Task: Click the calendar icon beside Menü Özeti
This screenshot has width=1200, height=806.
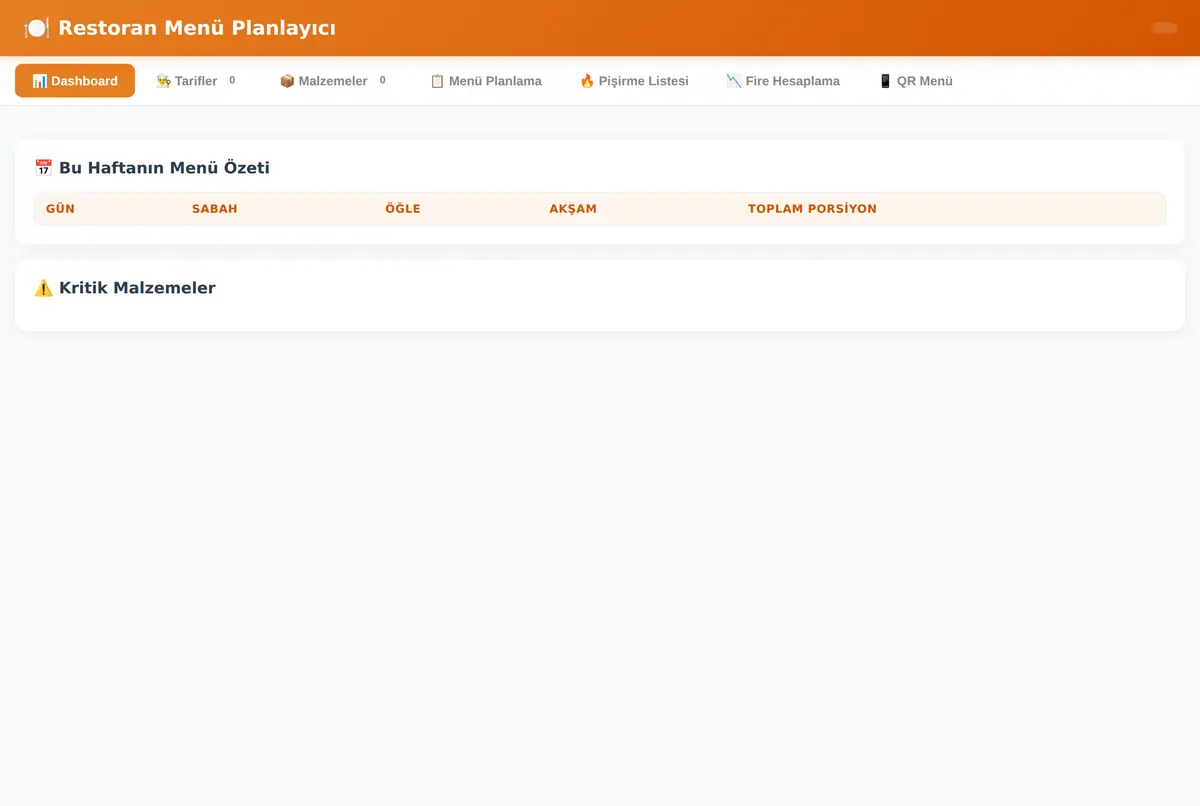Action: [43, 168]
